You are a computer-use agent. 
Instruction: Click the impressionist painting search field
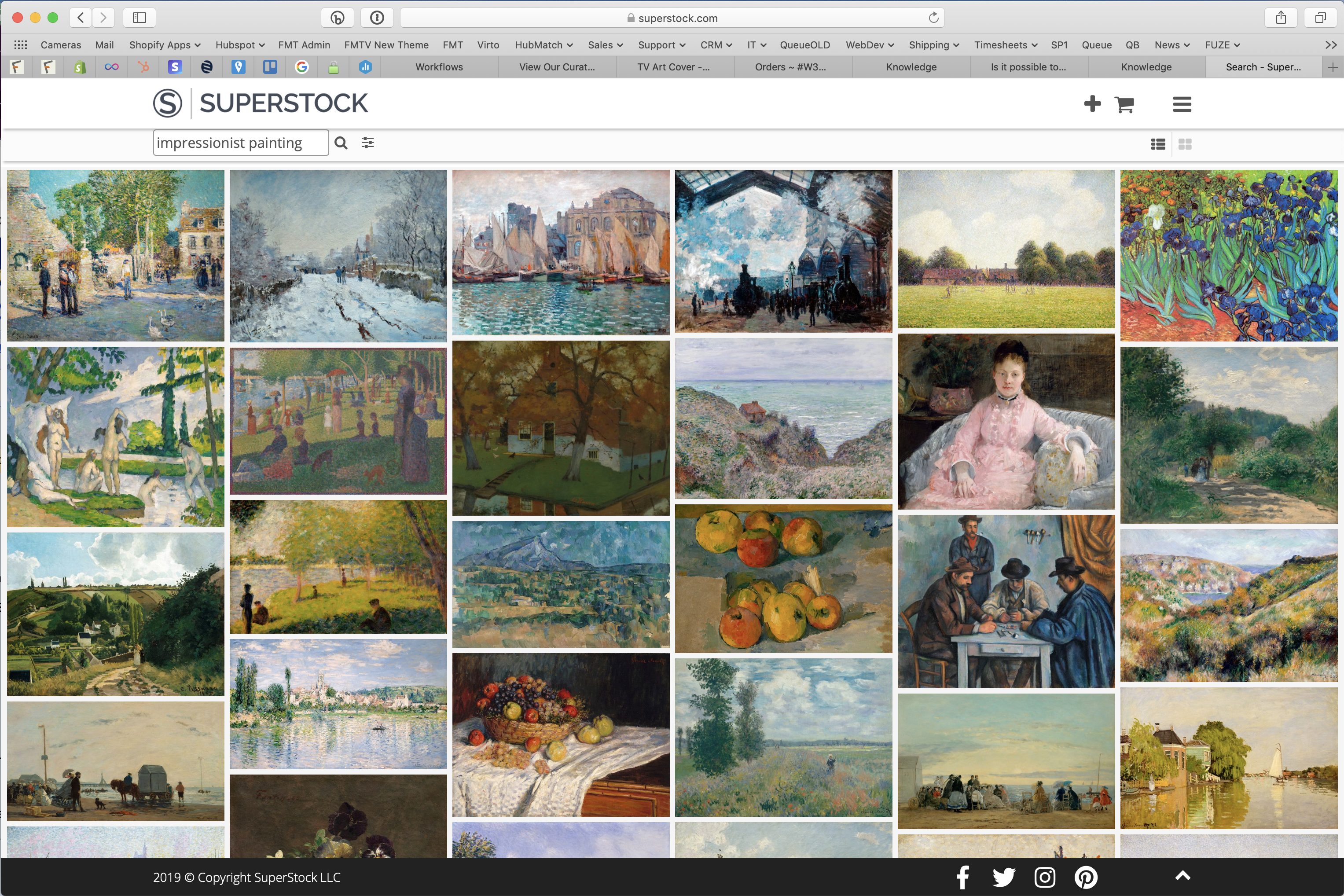tap(241, 143)
